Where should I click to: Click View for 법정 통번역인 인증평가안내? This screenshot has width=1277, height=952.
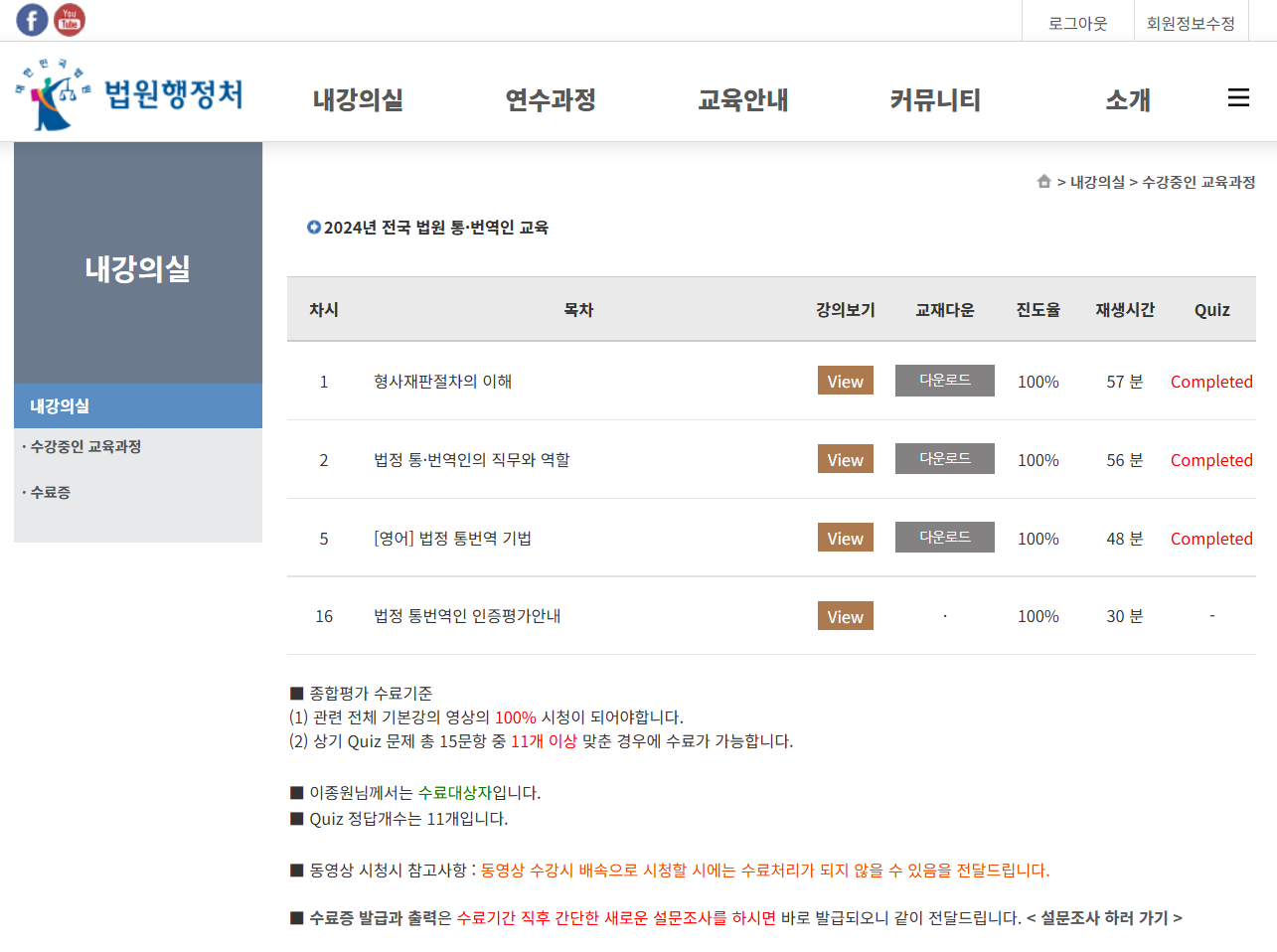pos(845,617)
